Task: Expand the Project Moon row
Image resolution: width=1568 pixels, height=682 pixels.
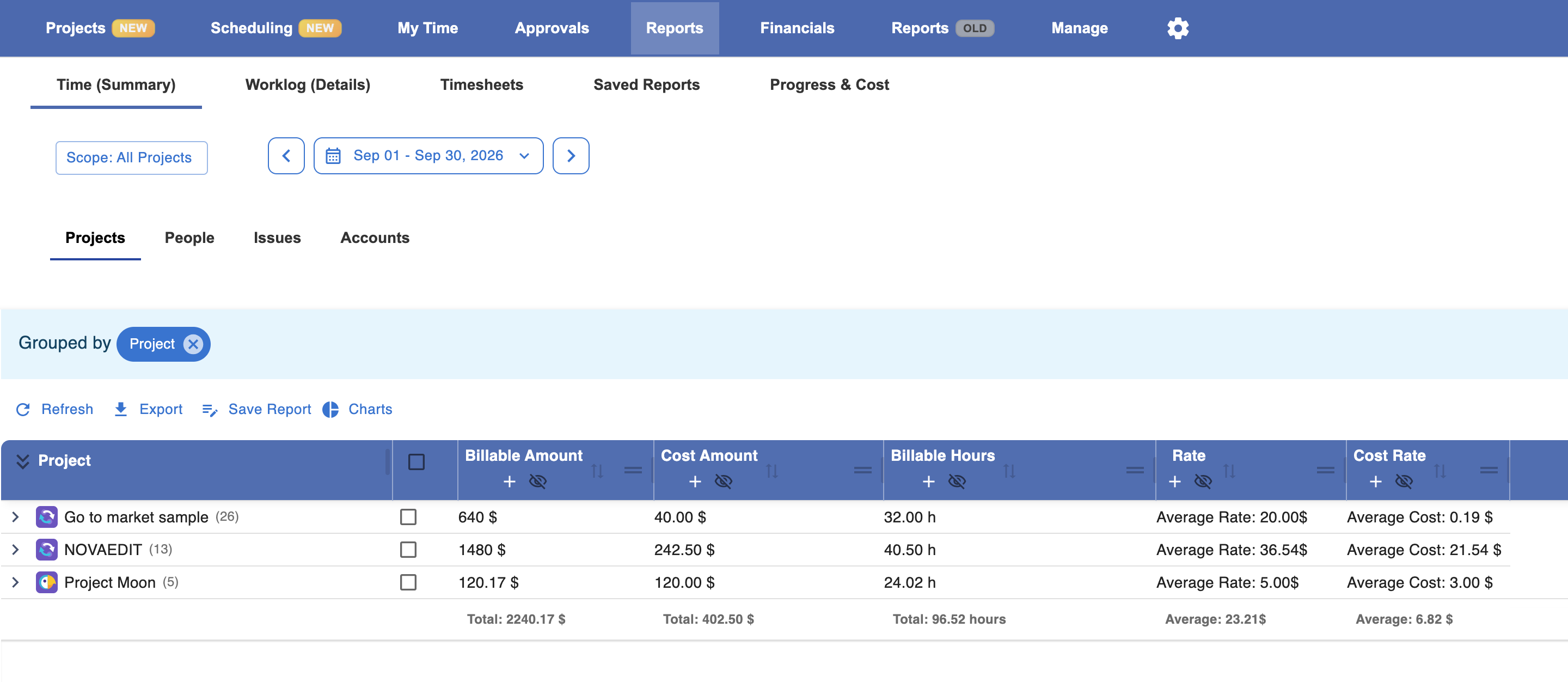Action: (16, 583)
